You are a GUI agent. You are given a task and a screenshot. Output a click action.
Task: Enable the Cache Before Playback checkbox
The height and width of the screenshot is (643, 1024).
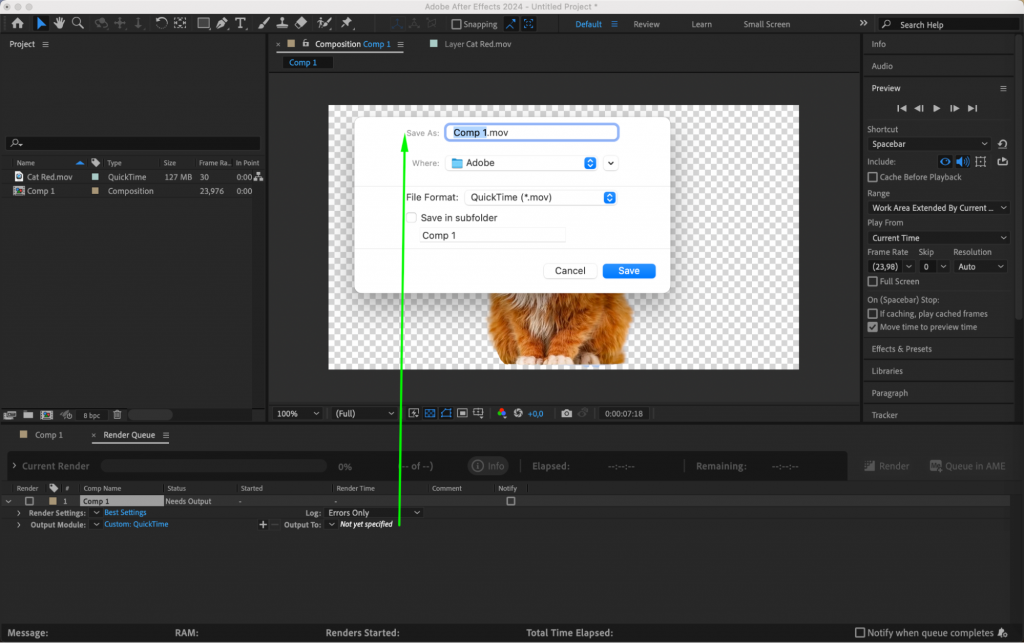click(x=872, y=177)
